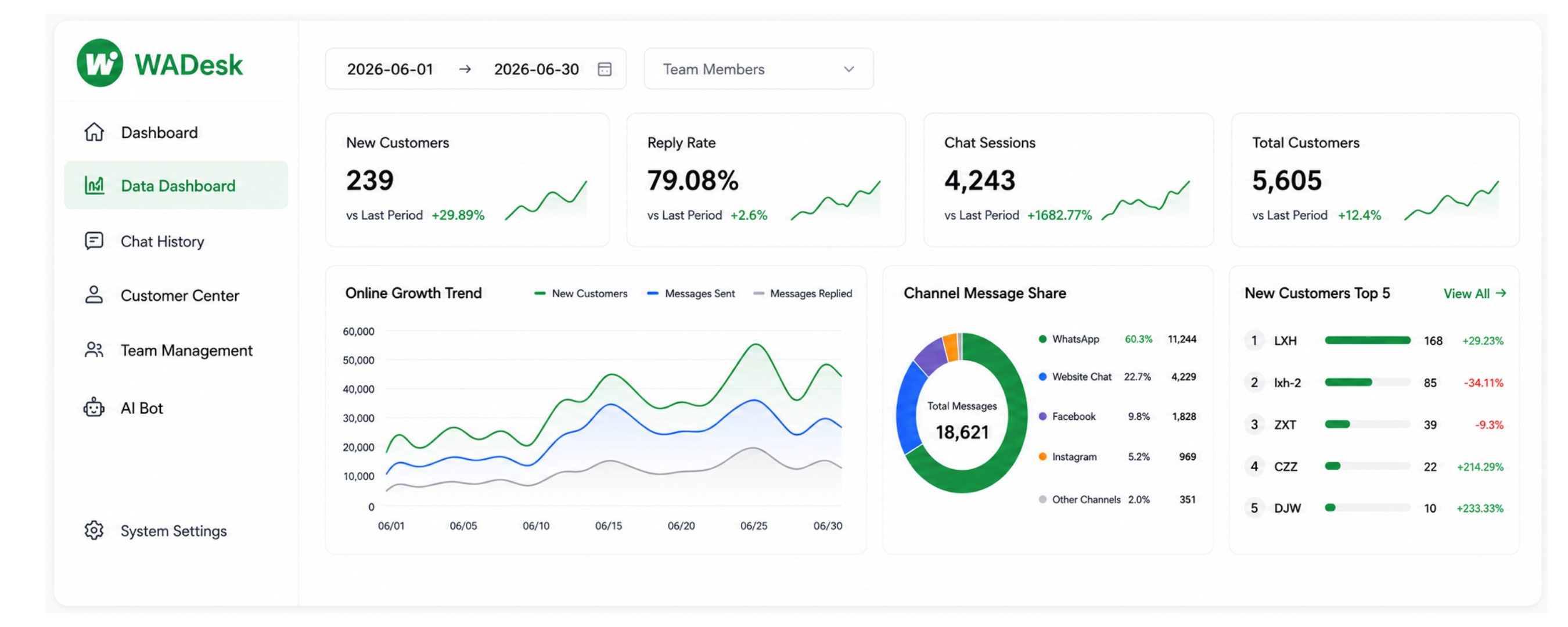Click the +233.33% change for DJW
Image resolution: width=1568 pixels, height=627 pixels.
pos(1480,509)
